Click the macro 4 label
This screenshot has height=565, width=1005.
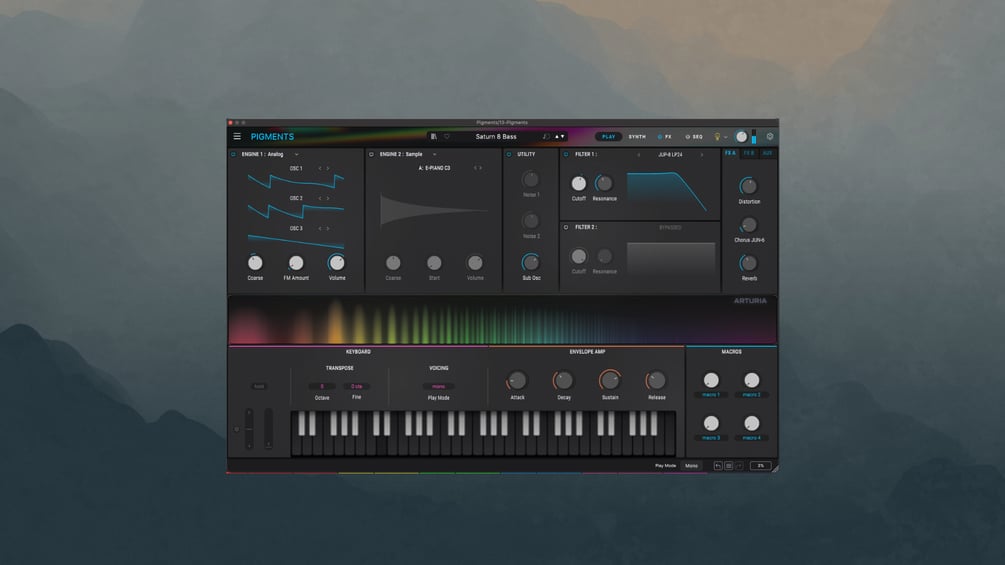[x=751, y=438]
